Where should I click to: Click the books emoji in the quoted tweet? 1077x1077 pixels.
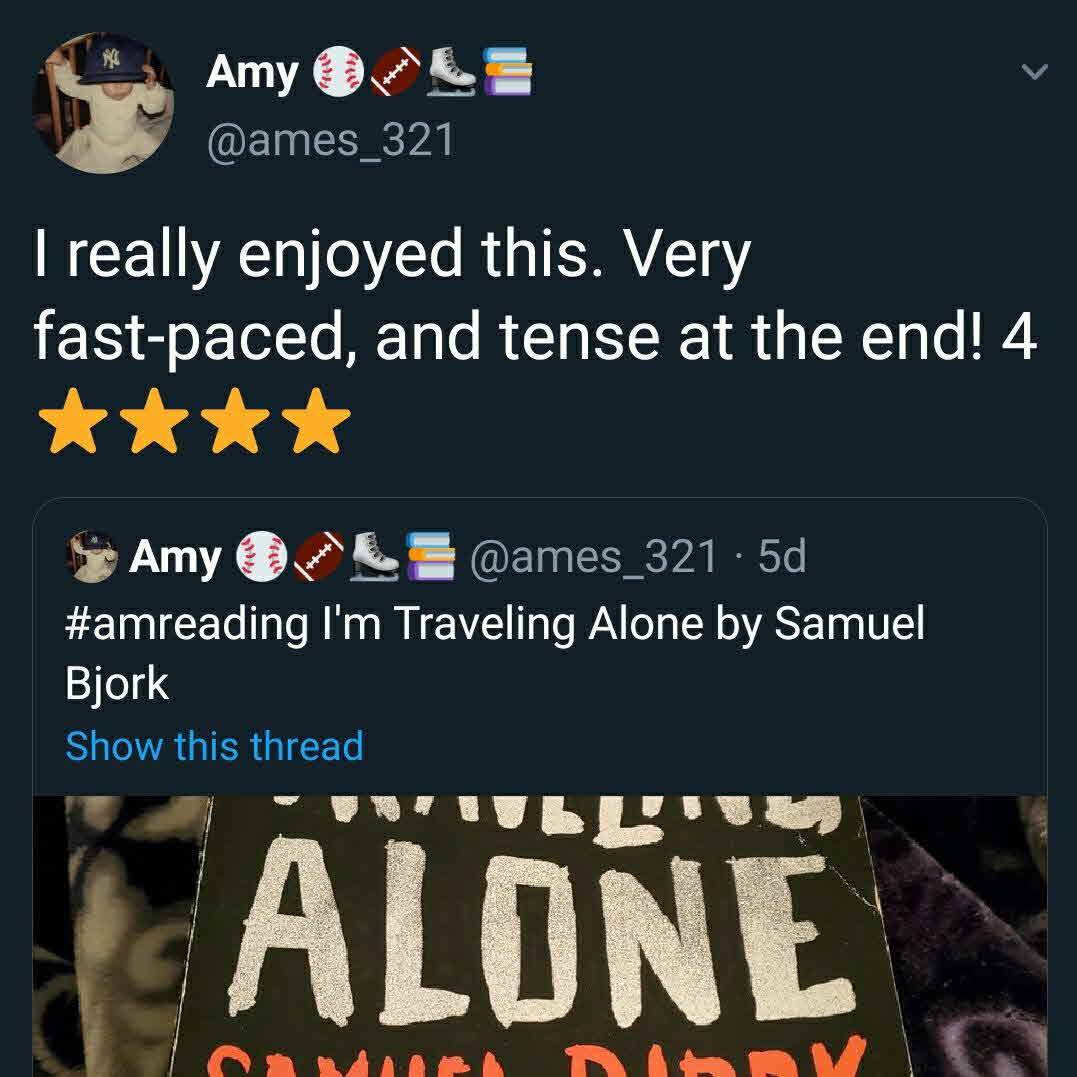430,556
